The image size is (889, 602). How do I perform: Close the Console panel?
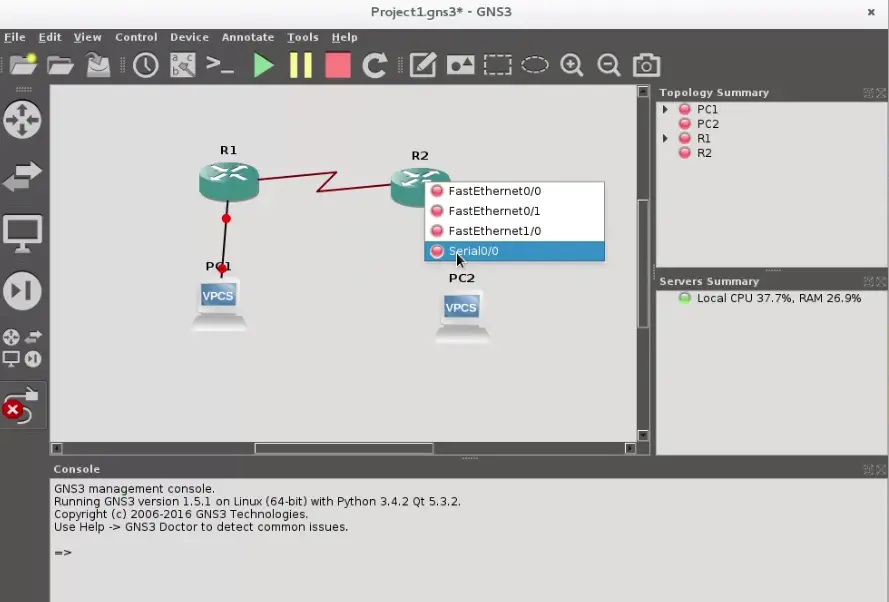[881, 469]
